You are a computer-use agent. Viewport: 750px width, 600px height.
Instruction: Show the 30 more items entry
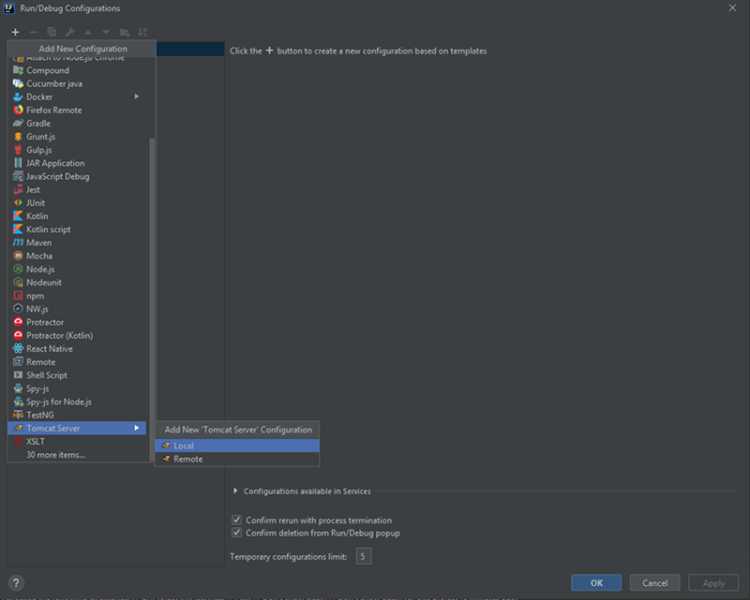[56, 455]
